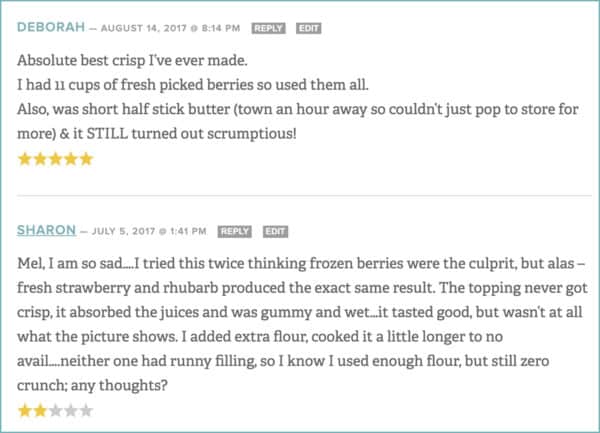Image resolution: width=600 pixels, height=433 pixels.
Task: Click first gold star in Sharon's rating
Action: pos(24,410)
